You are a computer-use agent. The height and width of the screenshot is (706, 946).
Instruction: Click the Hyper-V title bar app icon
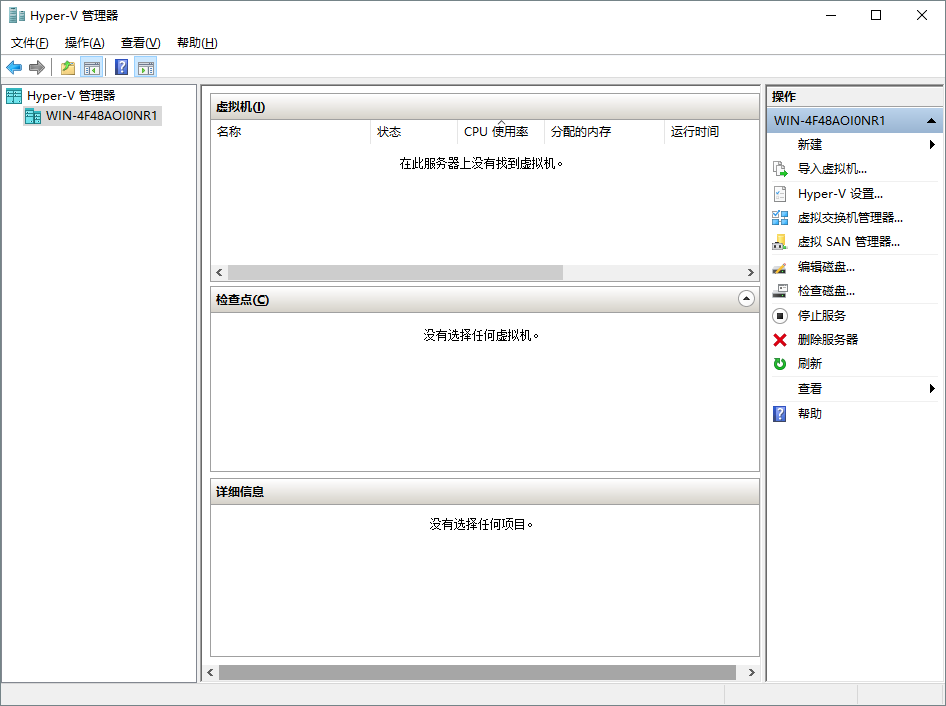[17, 15]
